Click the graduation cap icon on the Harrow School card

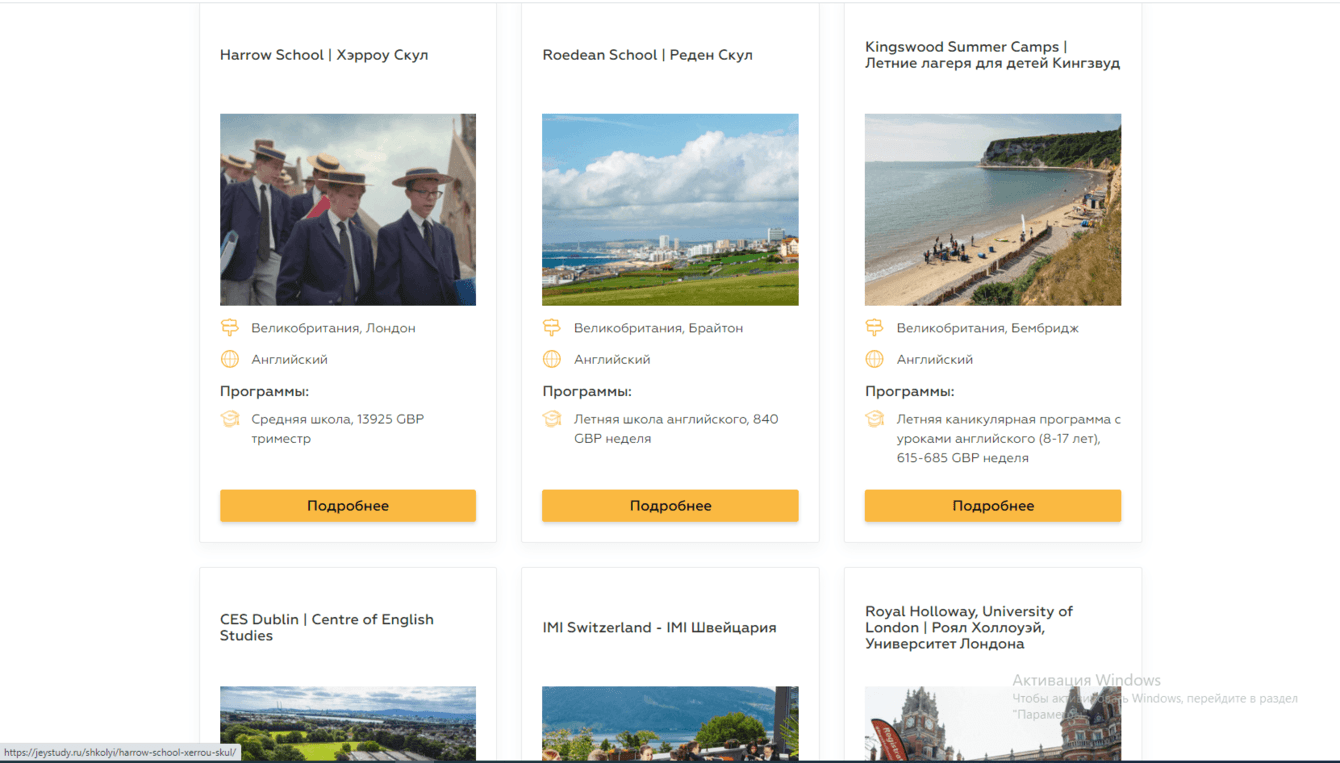tap(230, 419)
